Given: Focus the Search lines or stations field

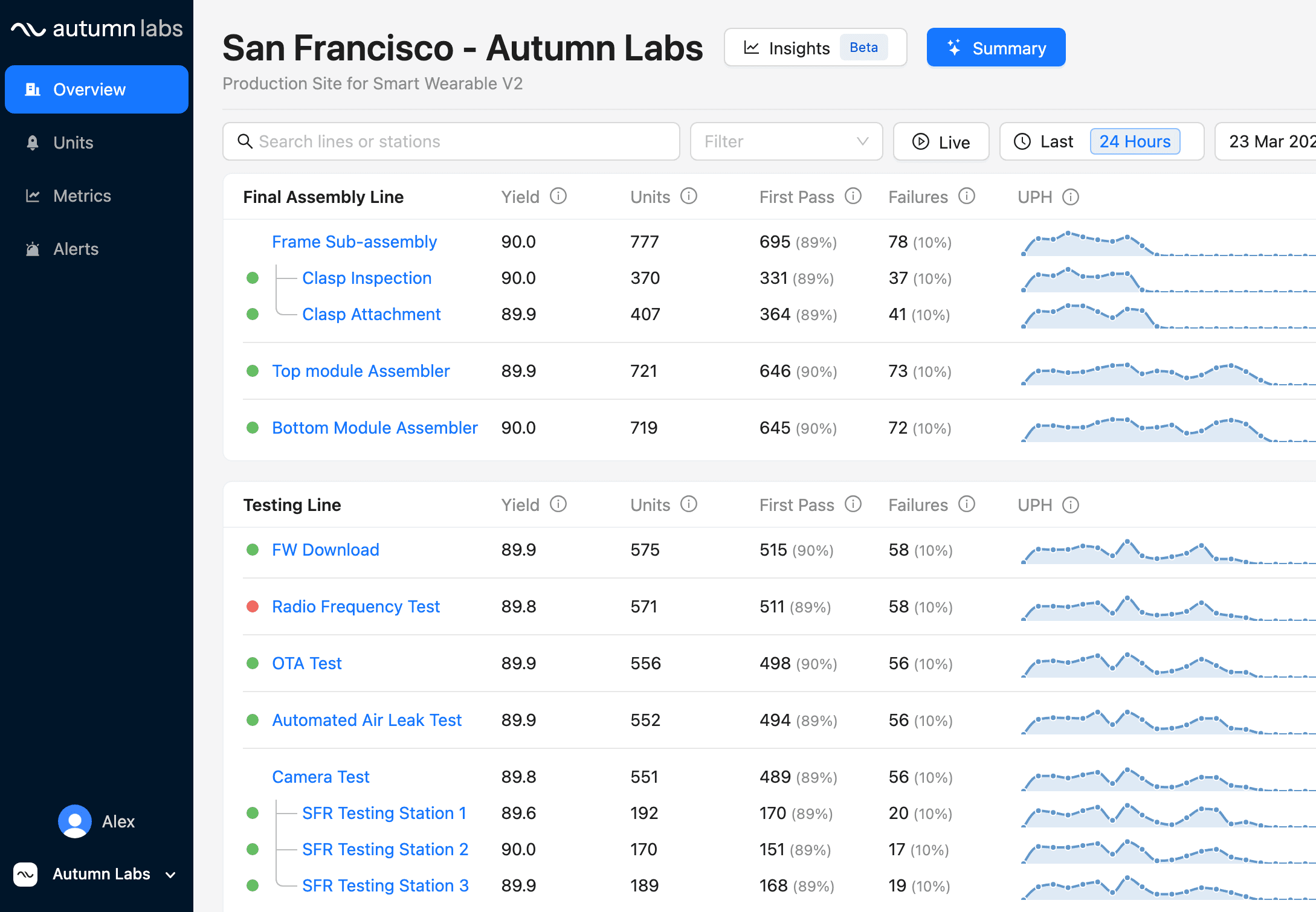Looking at the screenshot, I should pos(451,141).
